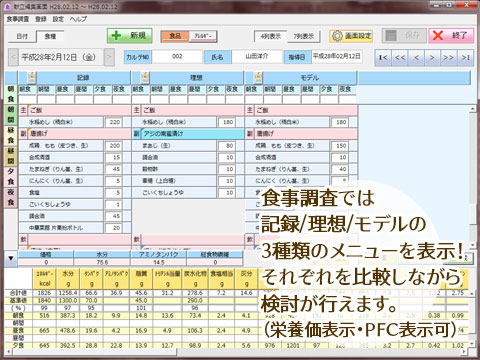Click the horizontal scrollbar at the bottom
This screenshot has width=480, height=360.
click(237, 351)
